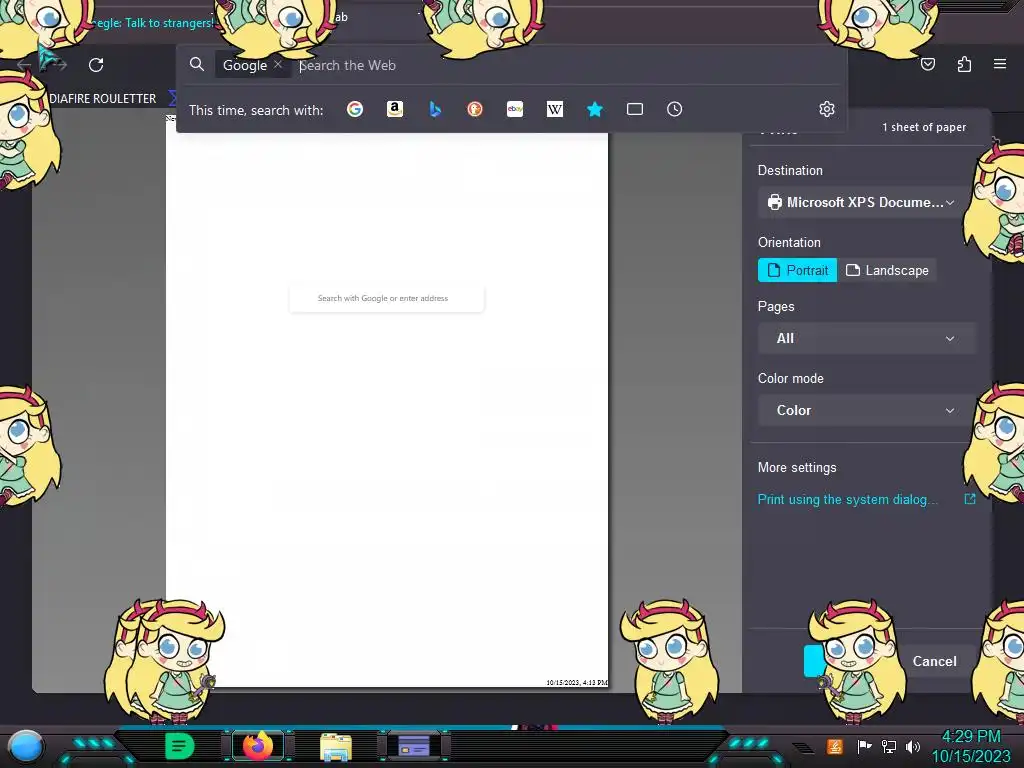Search this time with eBay
The width and height of the screenshot is (1024, 768).
515,109
